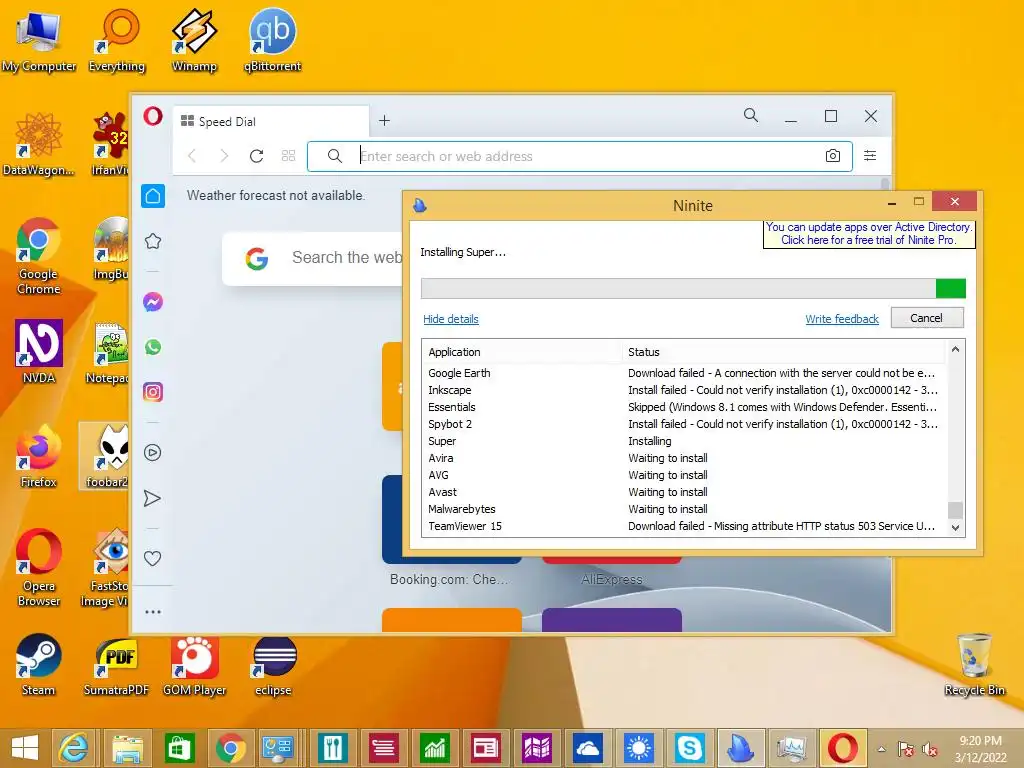
Task: Select Google Earth row in Ninite
Action: [x=684, y=373]
